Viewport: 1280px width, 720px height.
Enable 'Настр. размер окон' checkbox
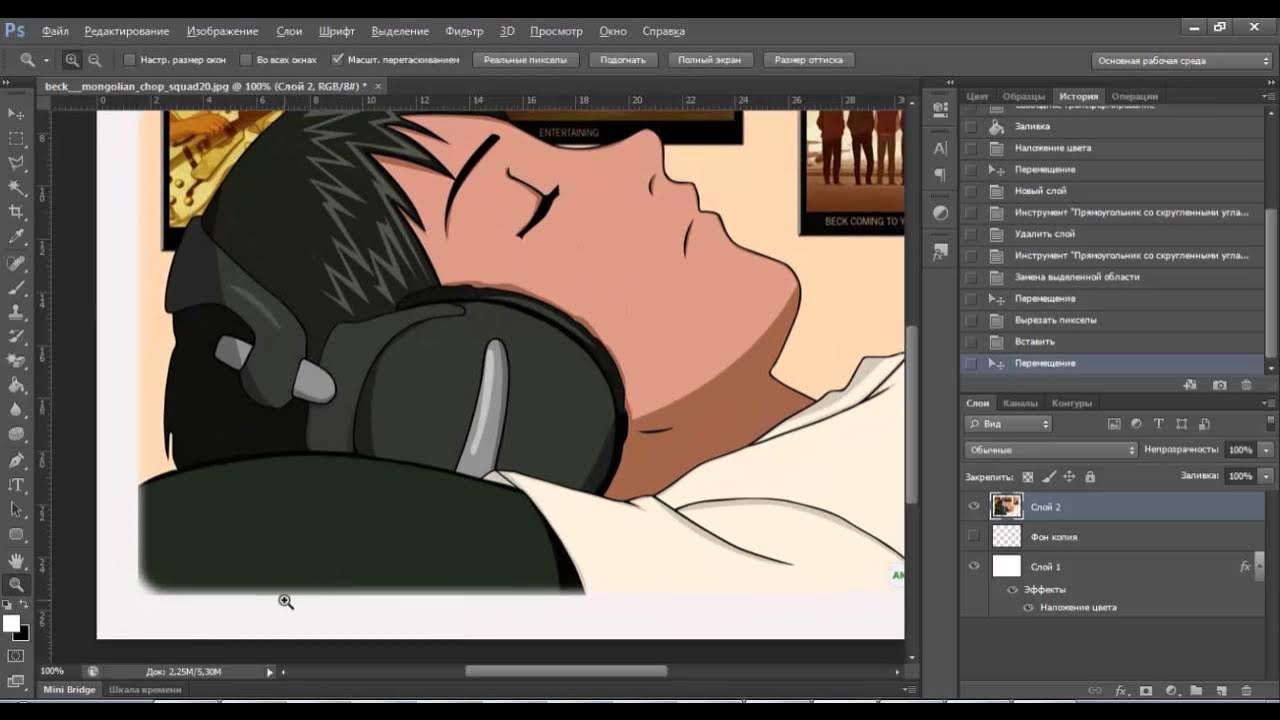129,60
